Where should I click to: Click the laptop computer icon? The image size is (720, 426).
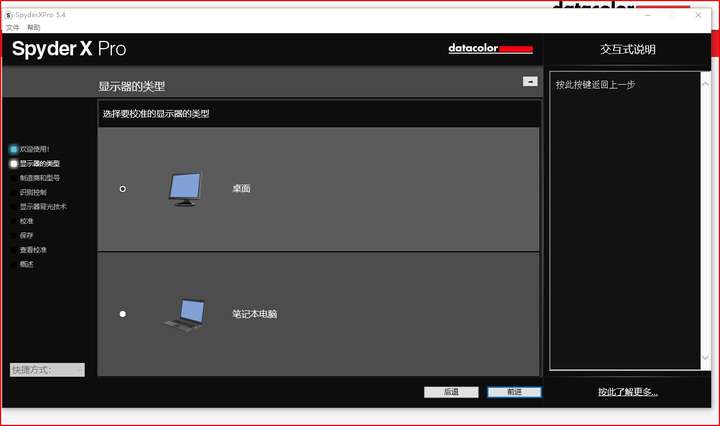(x=185, y=314)
